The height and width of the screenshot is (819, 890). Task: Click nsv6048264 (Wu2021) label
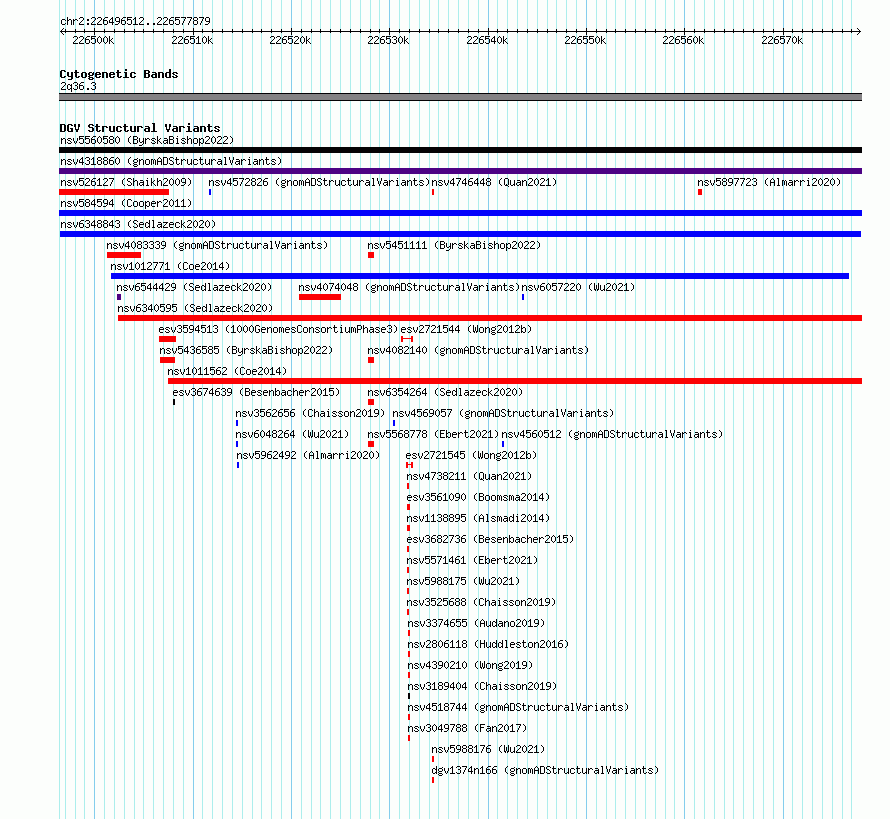pyautogui.click(x=292, y=434)
